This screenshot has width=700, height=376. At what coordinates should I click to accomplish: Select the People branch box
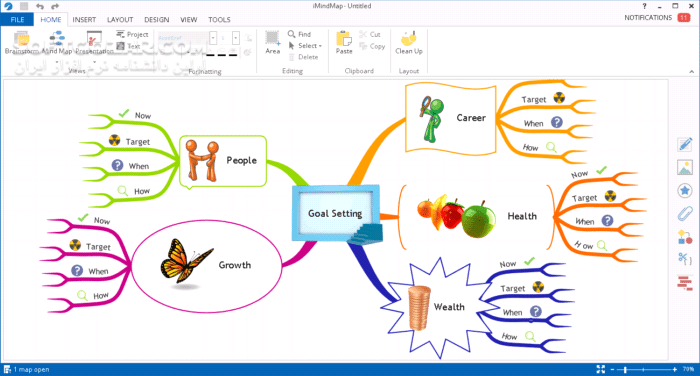tap(223, 161)
